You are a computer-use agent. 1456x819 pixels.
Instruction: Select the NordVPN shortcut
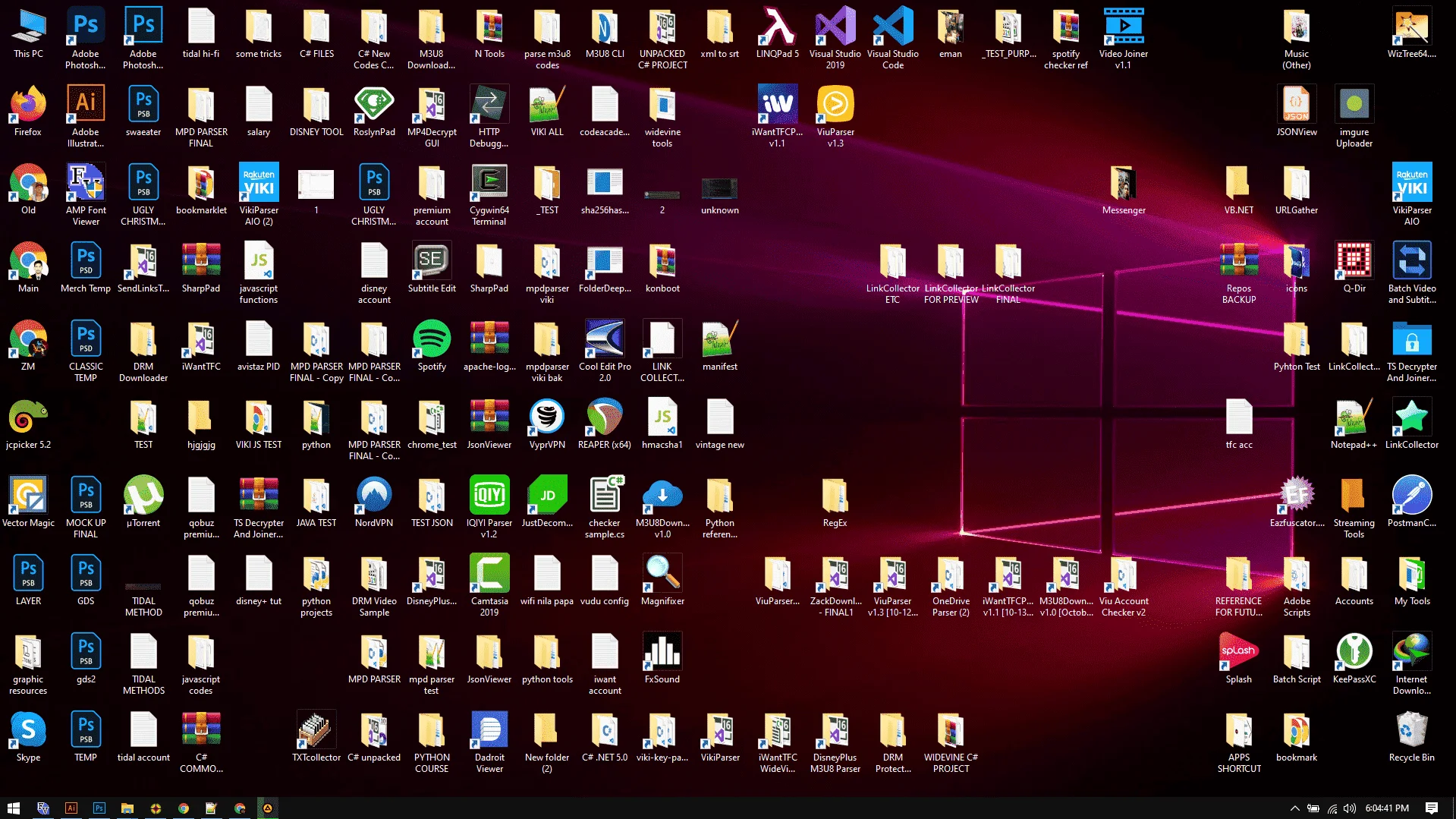pos(374,502)
